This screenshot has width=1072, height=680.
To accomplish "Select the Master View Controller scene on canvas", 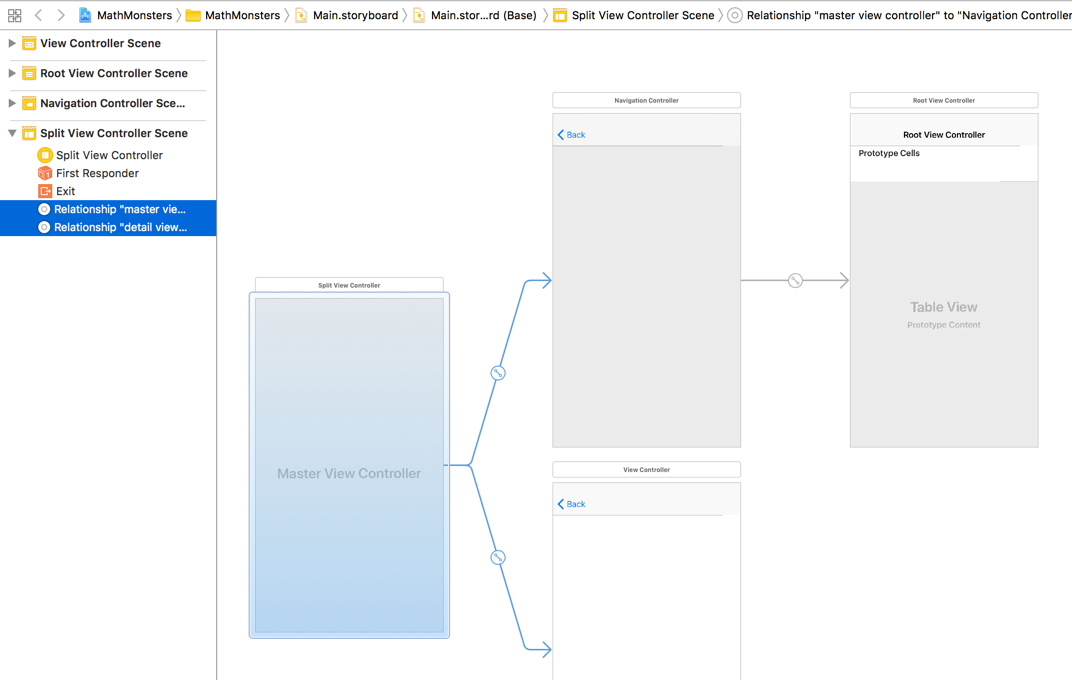I will 349,465.
